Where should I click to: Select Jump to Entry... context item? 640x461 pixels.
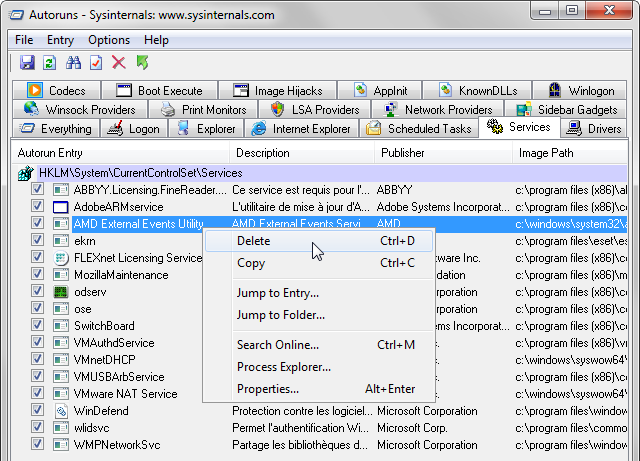(x=319, y=293)
